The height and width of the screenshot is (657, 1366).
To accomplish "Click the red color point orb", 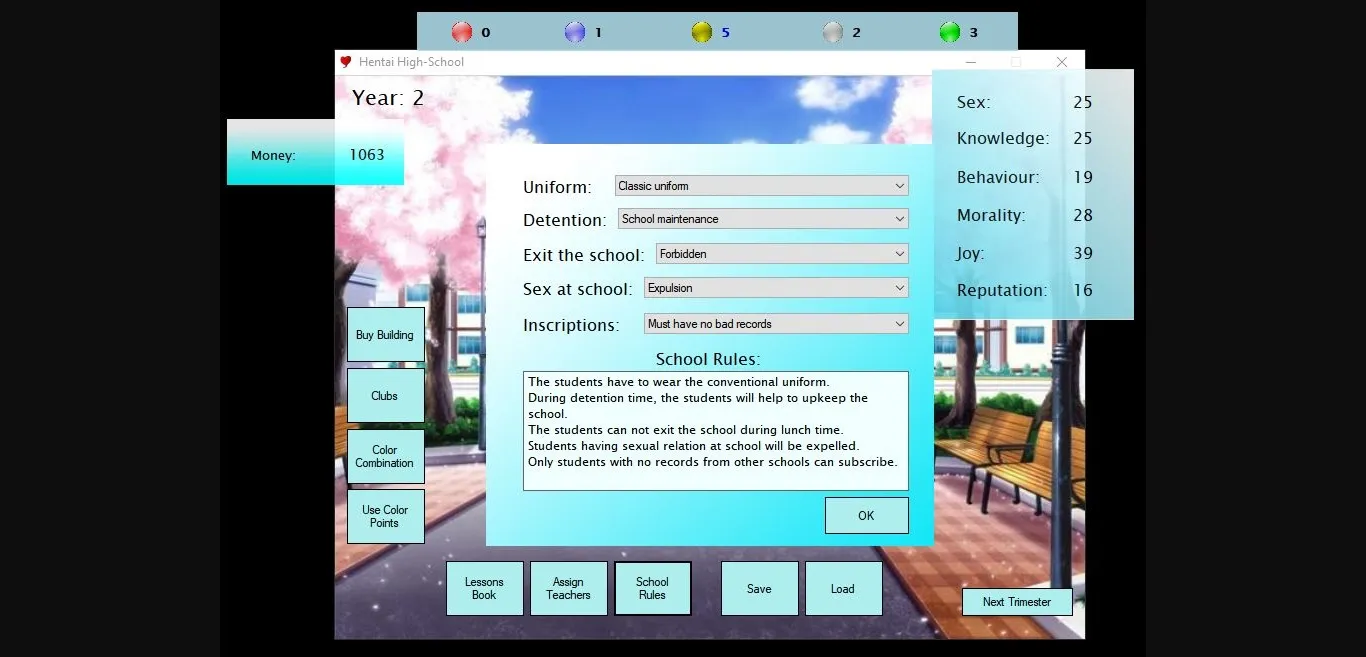I will pyautogui.click(x=461, y=32).
